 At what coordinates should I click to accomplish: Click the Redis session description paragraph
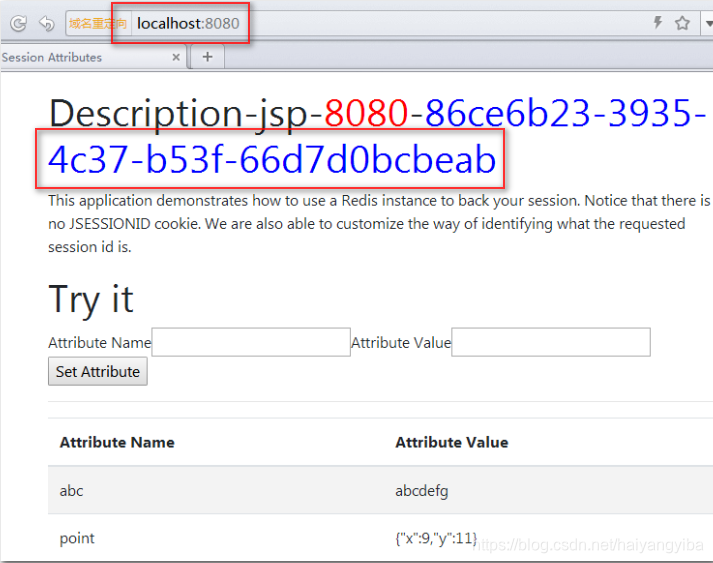pyautogui.click(x=379, y=224)
